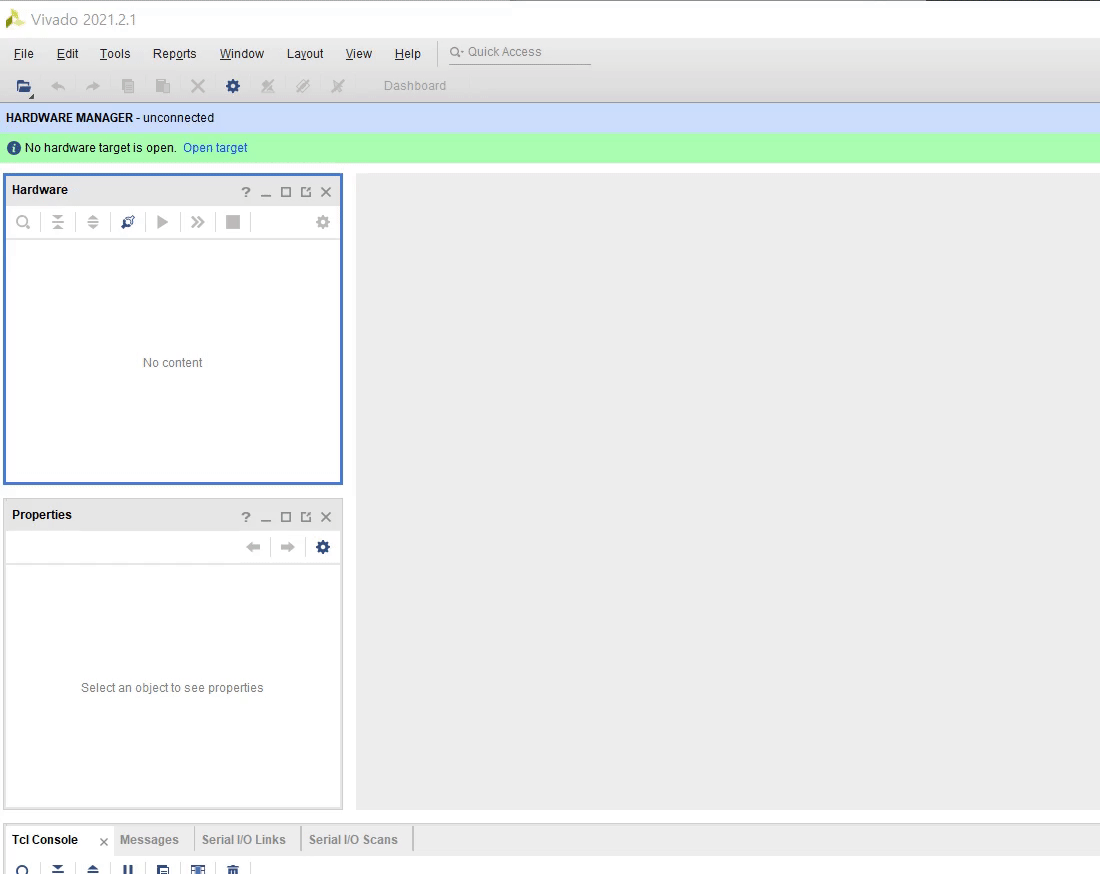Open the Window menu

pos(241,54)
